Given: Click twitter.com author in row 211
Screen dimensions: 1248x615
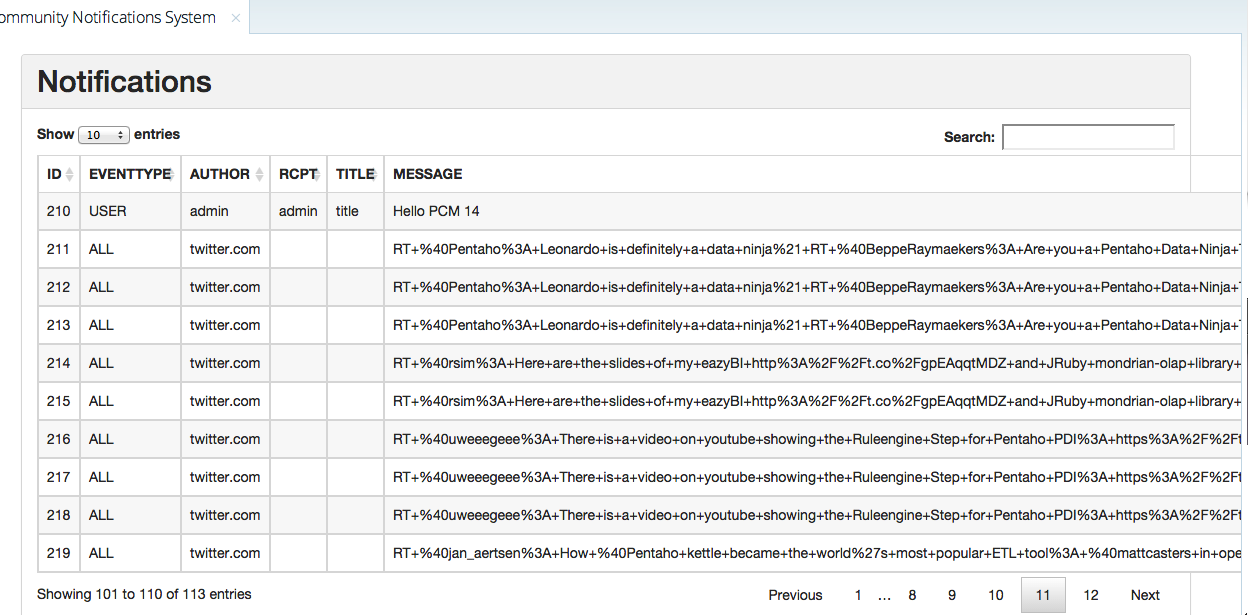Looking at the screenshot, I should click(225, 249).
